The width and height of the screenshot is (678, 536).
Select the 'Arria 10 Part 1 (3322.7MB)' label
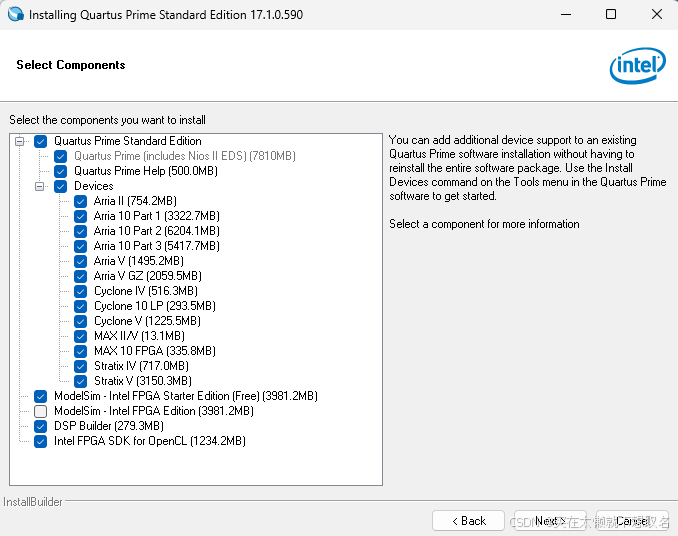(157, 216)
